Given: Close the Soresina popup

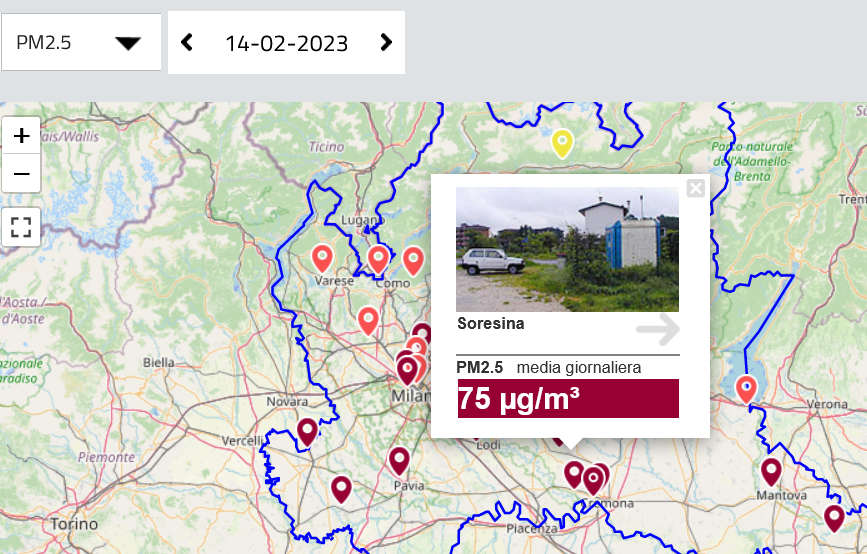Looking at the screenshot, I should point(696,188).
